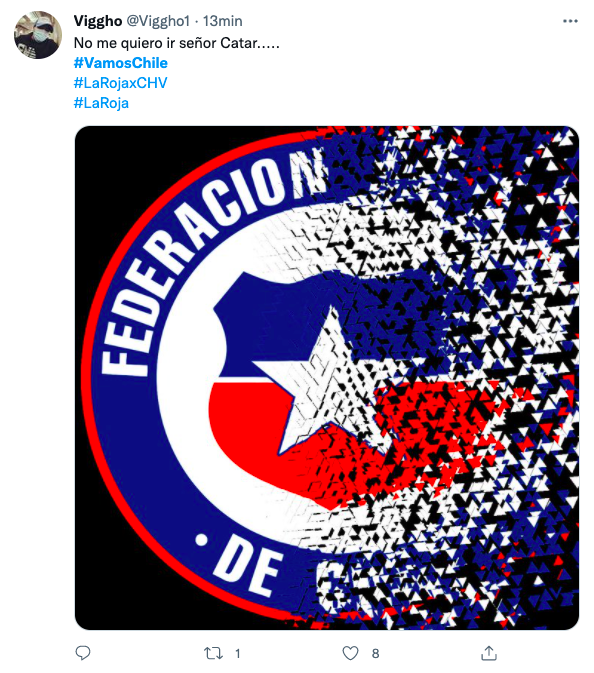594x673 pixels.
Task: Open the retweet count showing 1
Action: 238,654
